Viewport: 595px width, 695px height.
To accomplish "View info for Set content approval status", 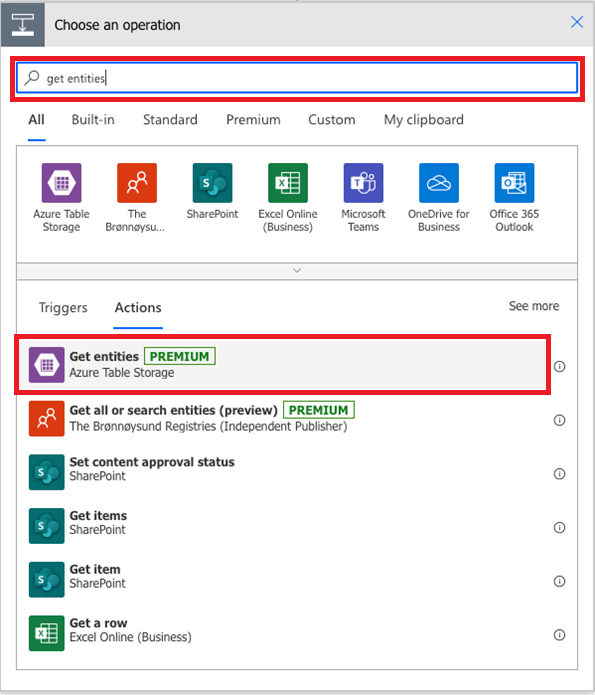I will tap(560, 474).
